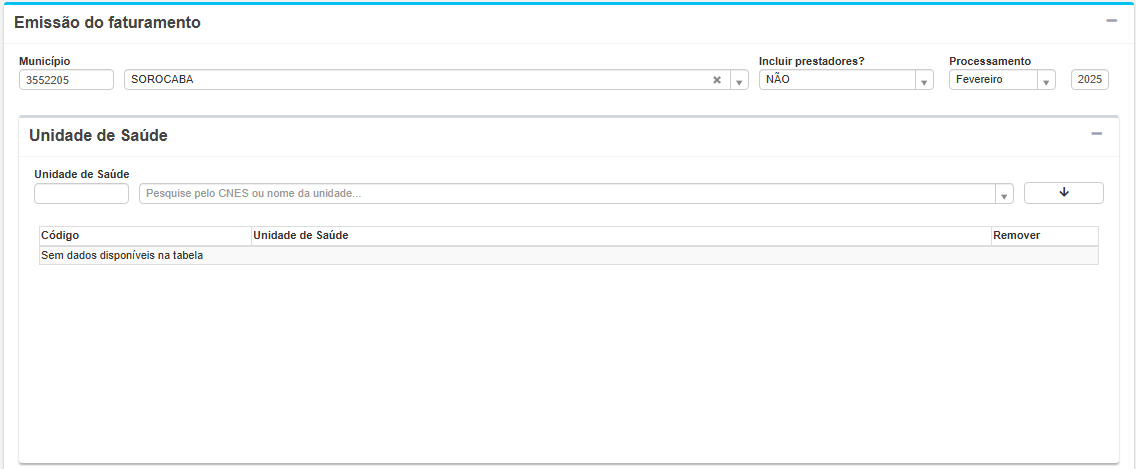This screenshot has width=1136, height=469.
Task: Click the Emissão do faturamento panel title
Action: coord(107,22)
